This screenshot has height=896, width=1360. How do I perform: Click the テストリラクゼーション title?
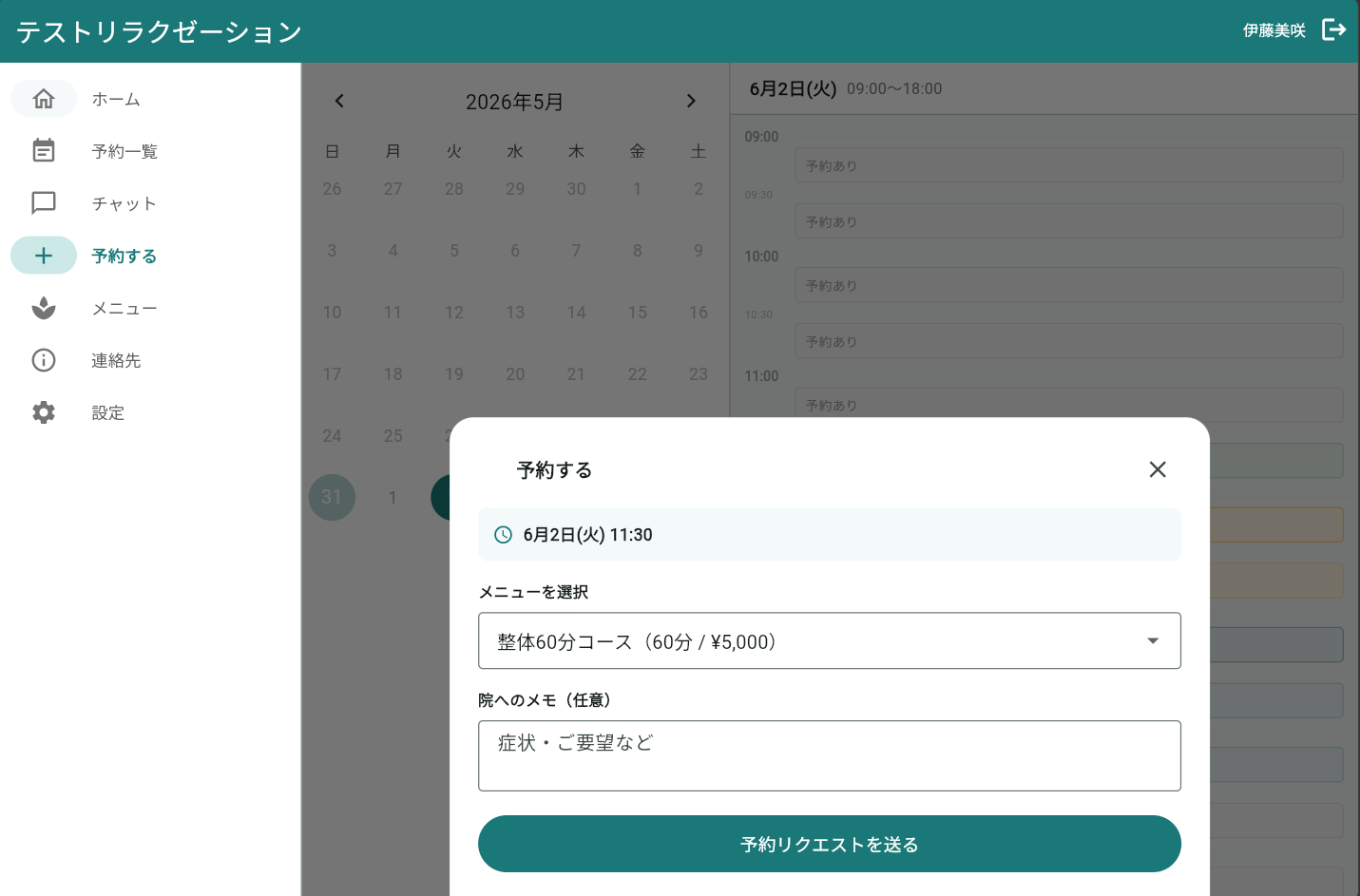pos(159,31)
